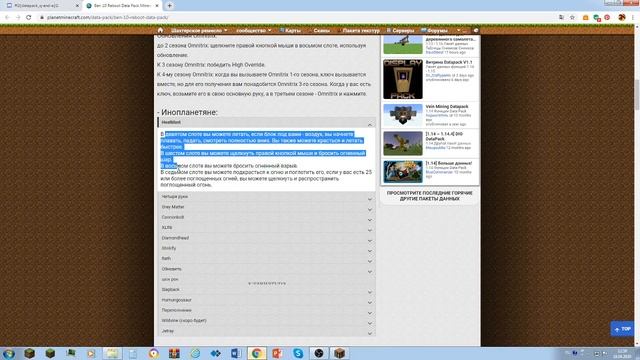Viewport: 640px width, 360px height.
Task: Open the WinRAR books taskbar icon
Action: (174, 353)
